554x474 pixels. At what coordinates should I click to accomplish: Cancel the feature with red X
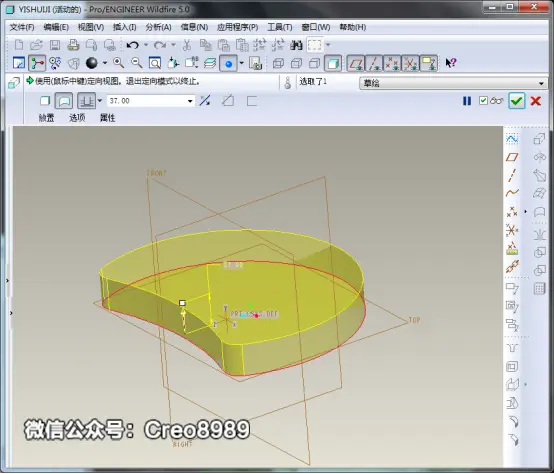point(536,101)
